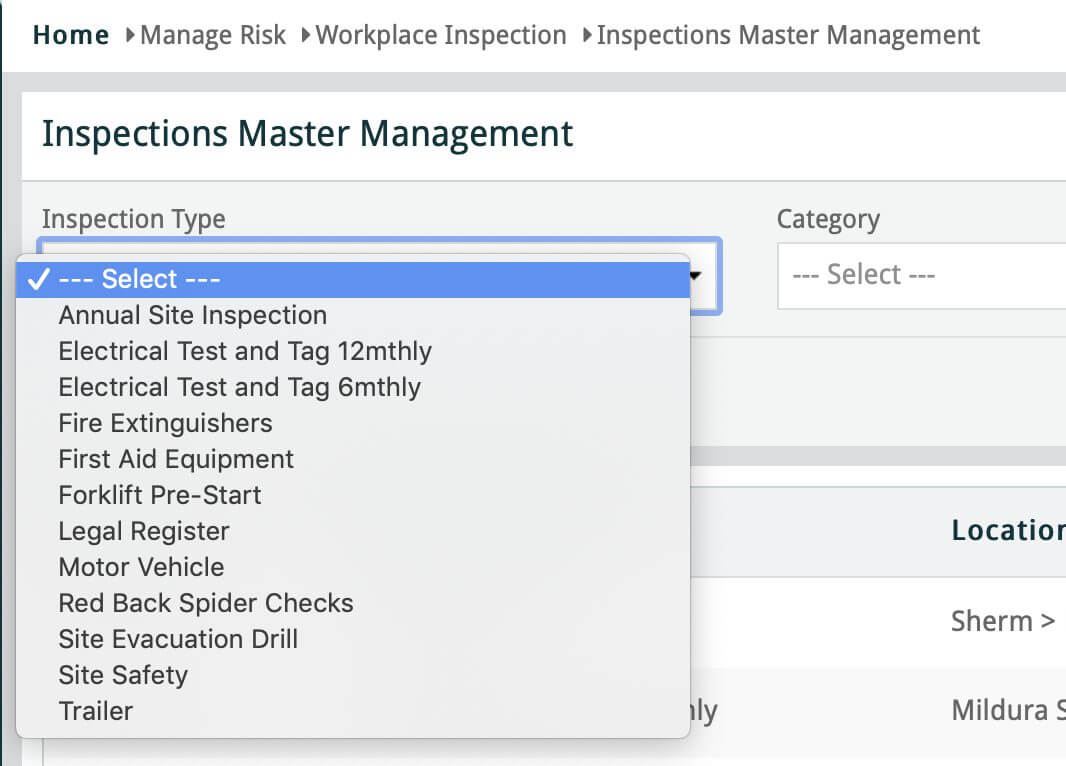
Task: Choose 'Motor Vehicle' inspection type
Action: (141, 567)
